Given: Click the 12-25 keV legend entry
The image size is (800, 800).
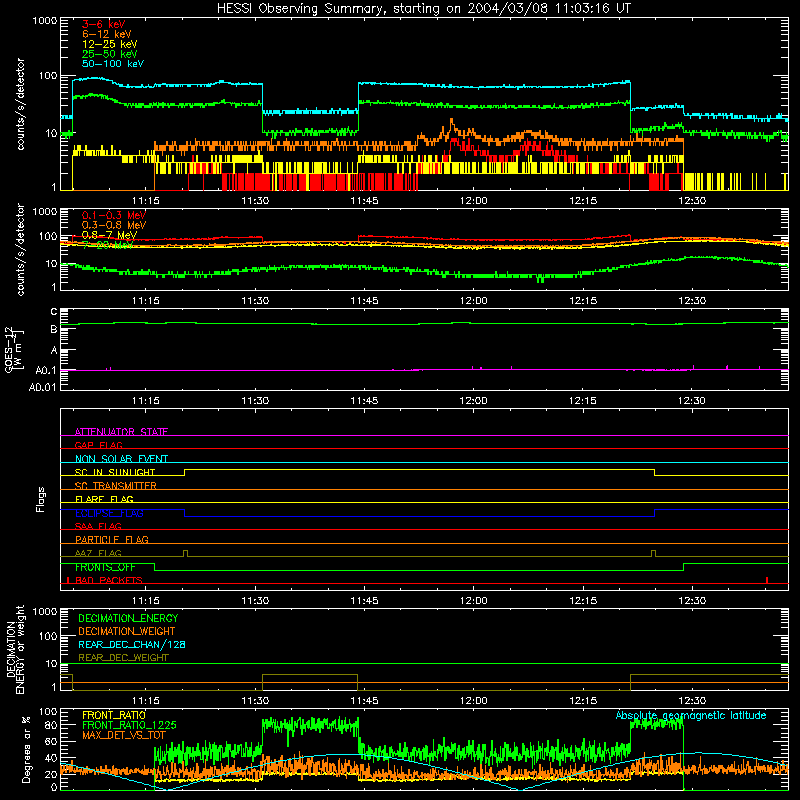Looking at the screenshot, I should pos(110,44).
